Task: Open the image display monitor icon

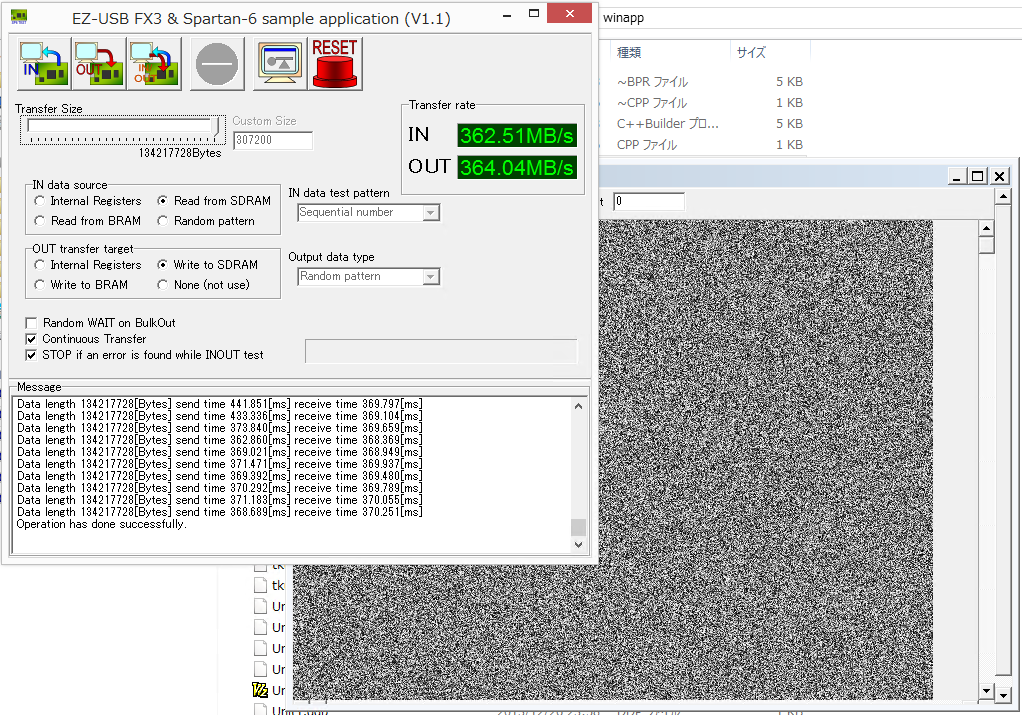Action: [279, 65]
